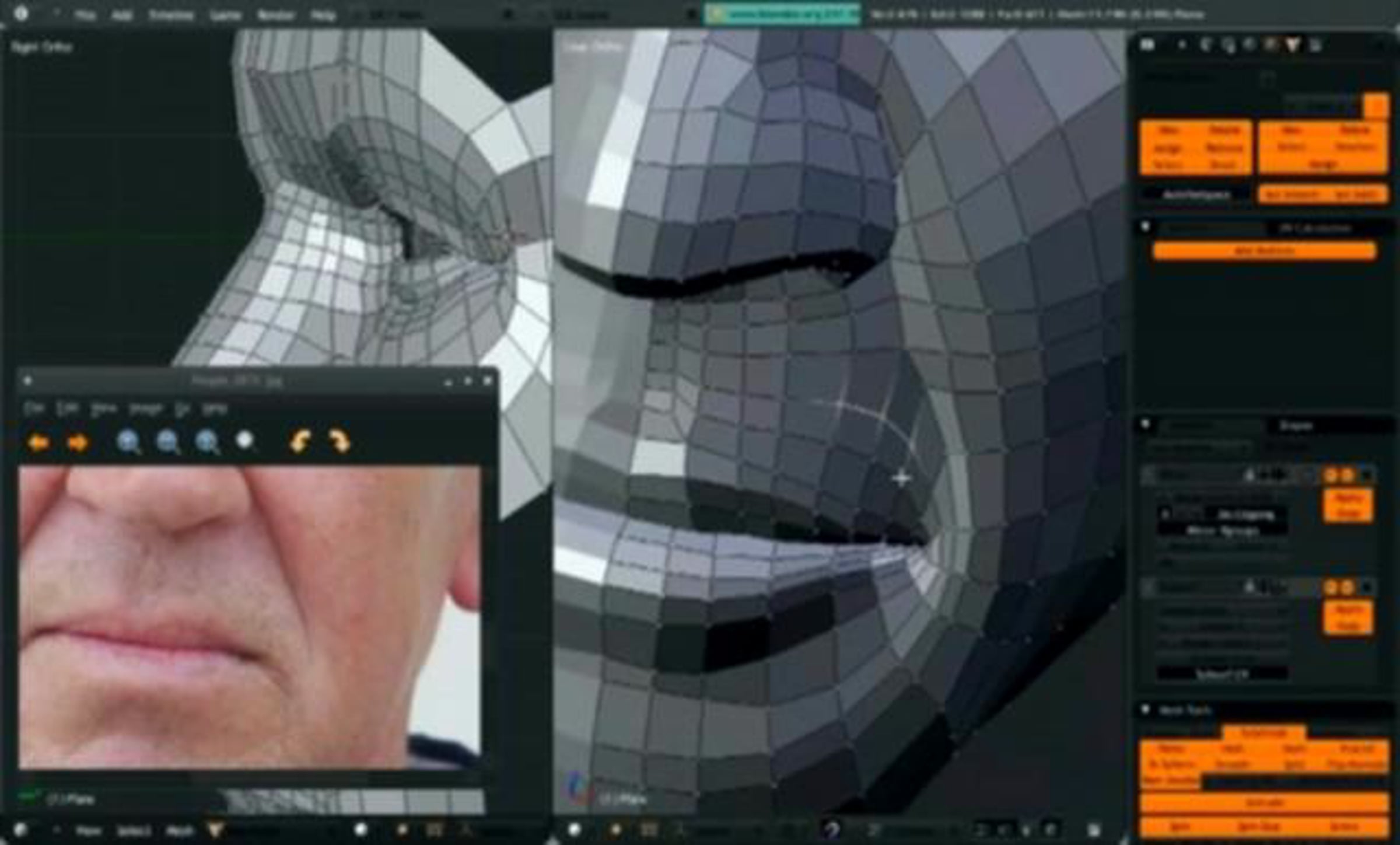The image size is (1400, 845).
Task: Switch to the Shading context buttons
Action: point(1249,45)
